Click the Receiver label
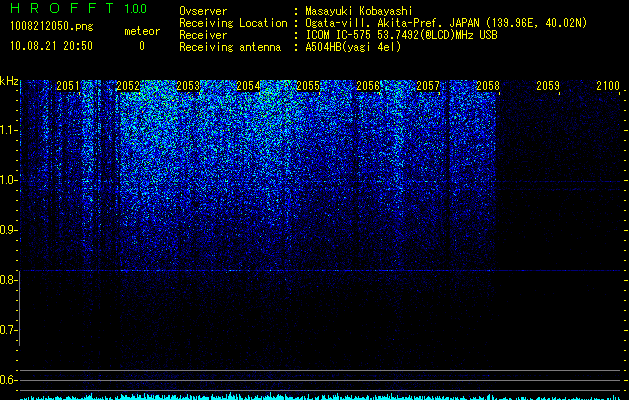629x400 pixels. [x=203, y=35]
